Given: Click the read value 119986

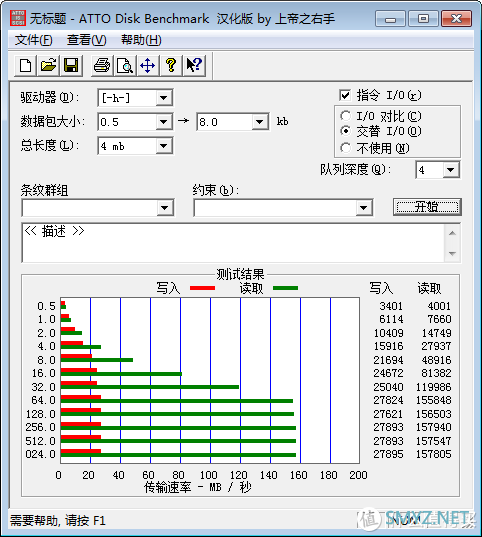Looking at the screenshot, I should pyautogui.click(x=434, y=387).
